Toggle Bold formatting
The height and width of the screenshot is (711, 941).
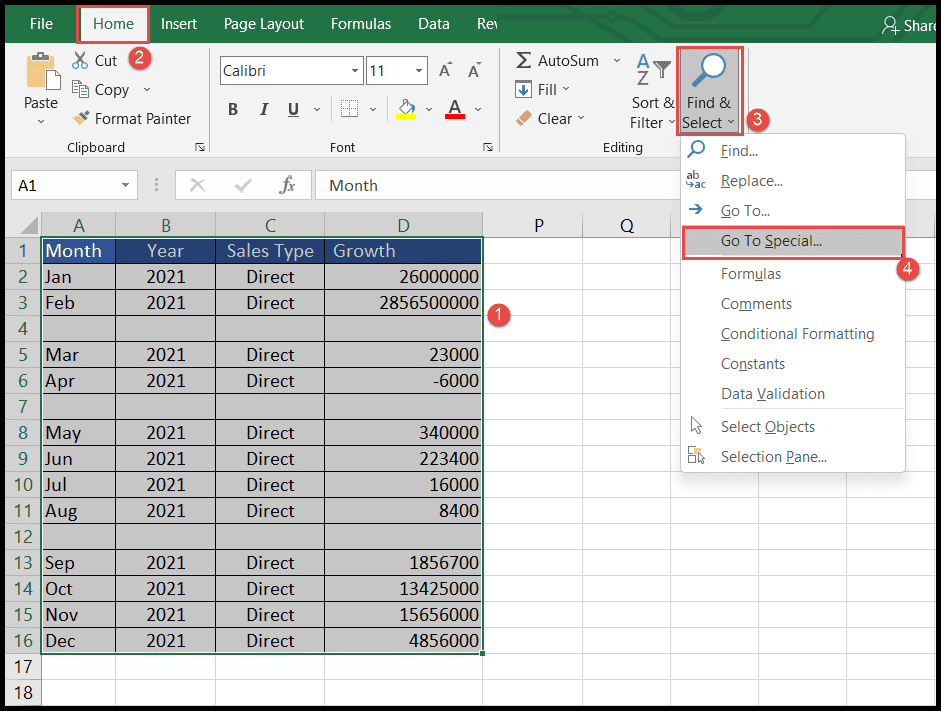pyautogui.click(x=233, y=109)
